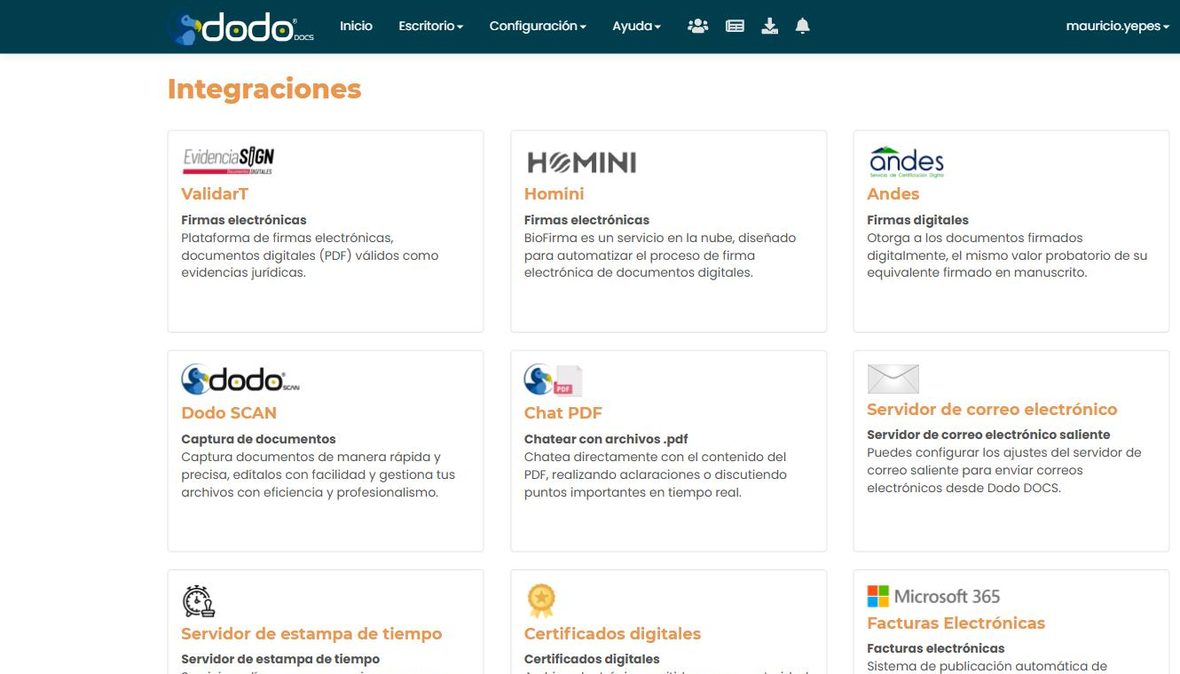Click the BioFirma description text
The width and height of the screenshot is (1180, 674).
pos(660,256)
